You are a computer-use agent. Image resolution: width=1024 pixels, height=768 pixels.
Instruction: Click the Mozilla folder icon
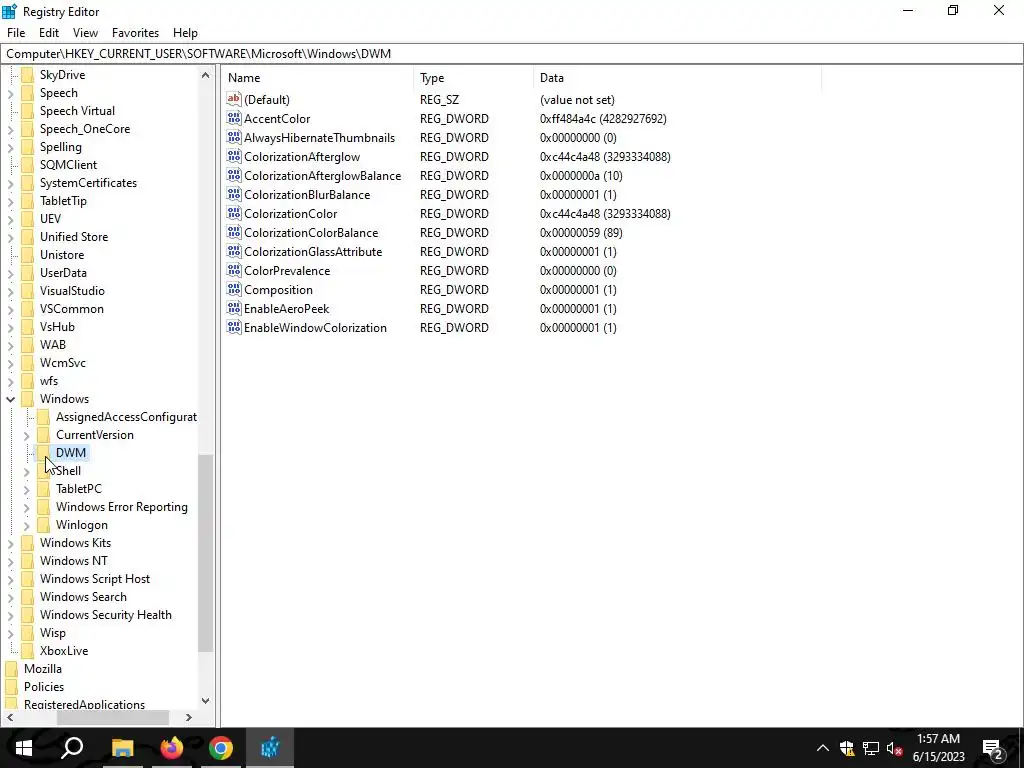point(12,669)
